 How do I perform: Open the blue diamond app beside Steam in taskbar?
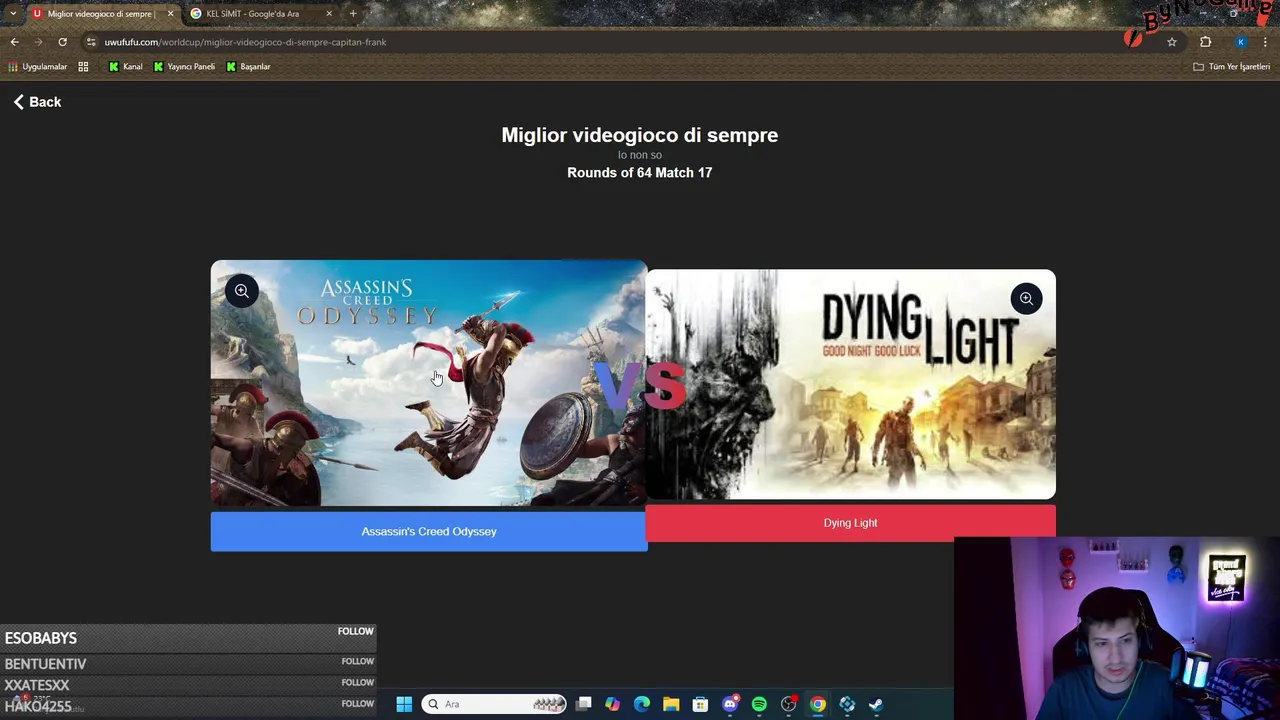coord(847,704)
